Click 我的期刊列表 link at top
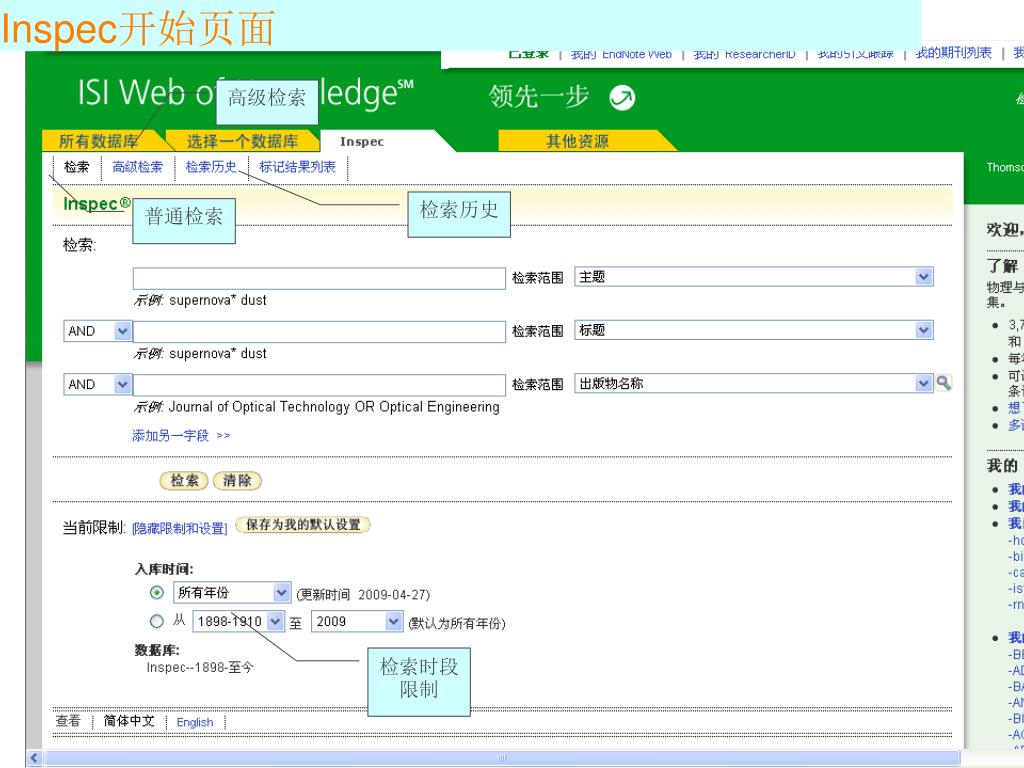1024x768 pixels. [953, 54]
